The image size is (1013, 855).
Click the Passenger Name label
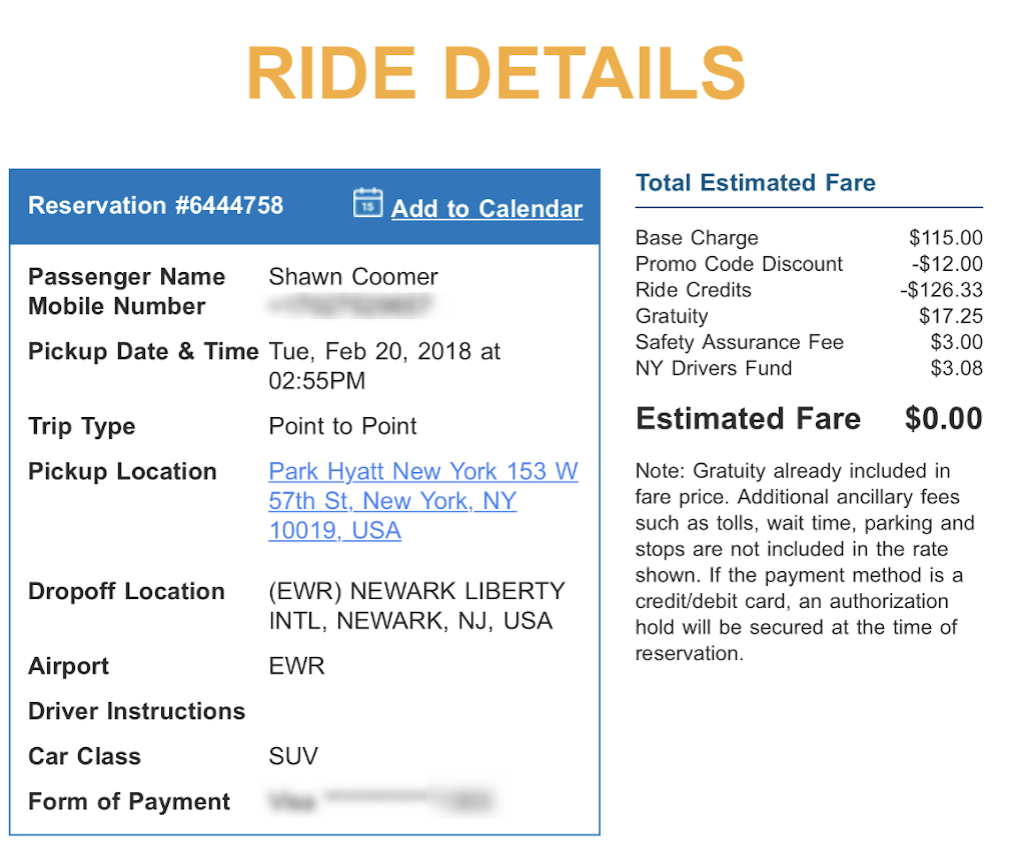pyautogui.click(x=127, y=277)
